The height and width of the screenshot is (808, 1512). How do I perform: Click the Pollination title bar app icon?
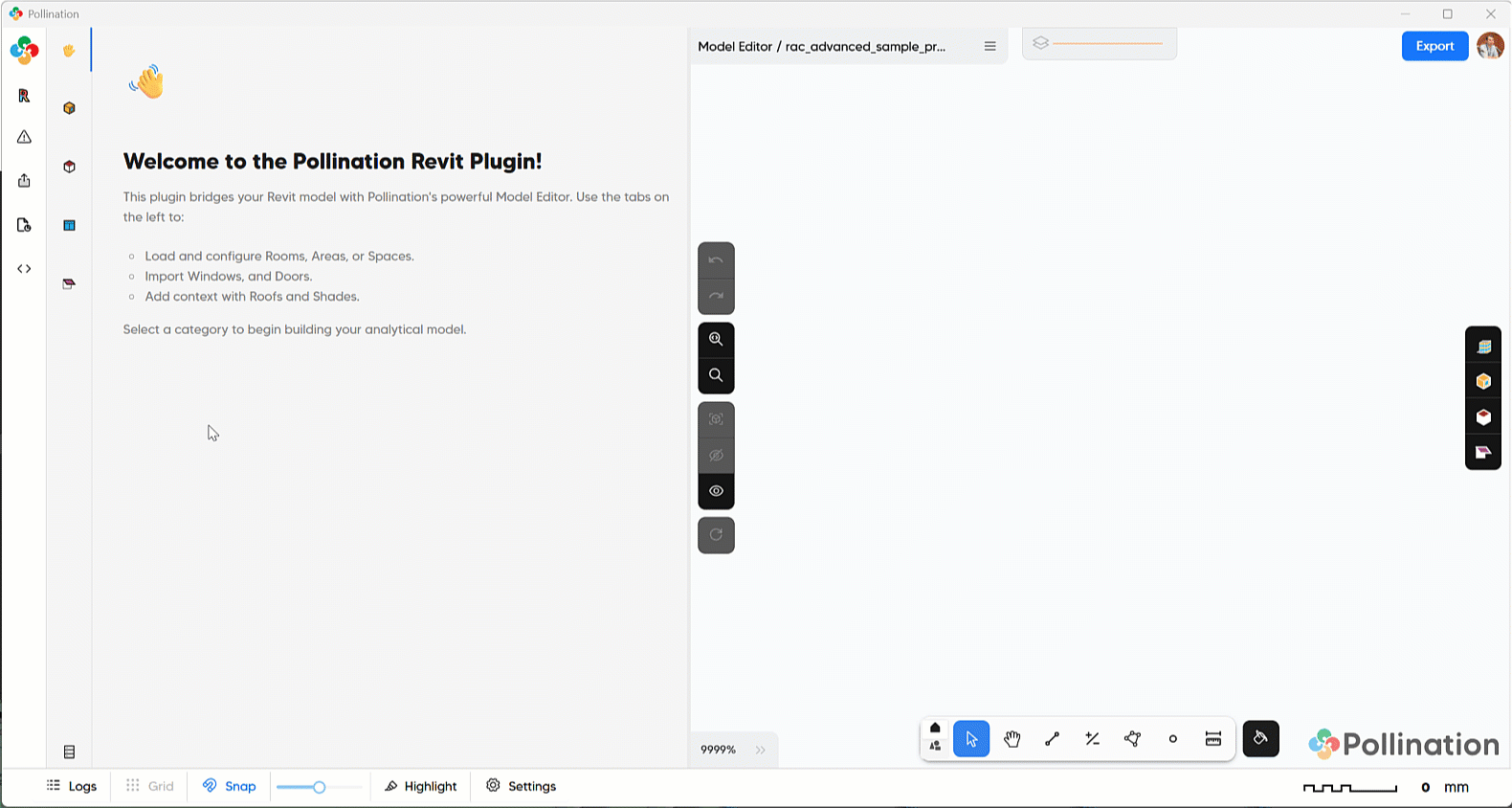[15, 13]
